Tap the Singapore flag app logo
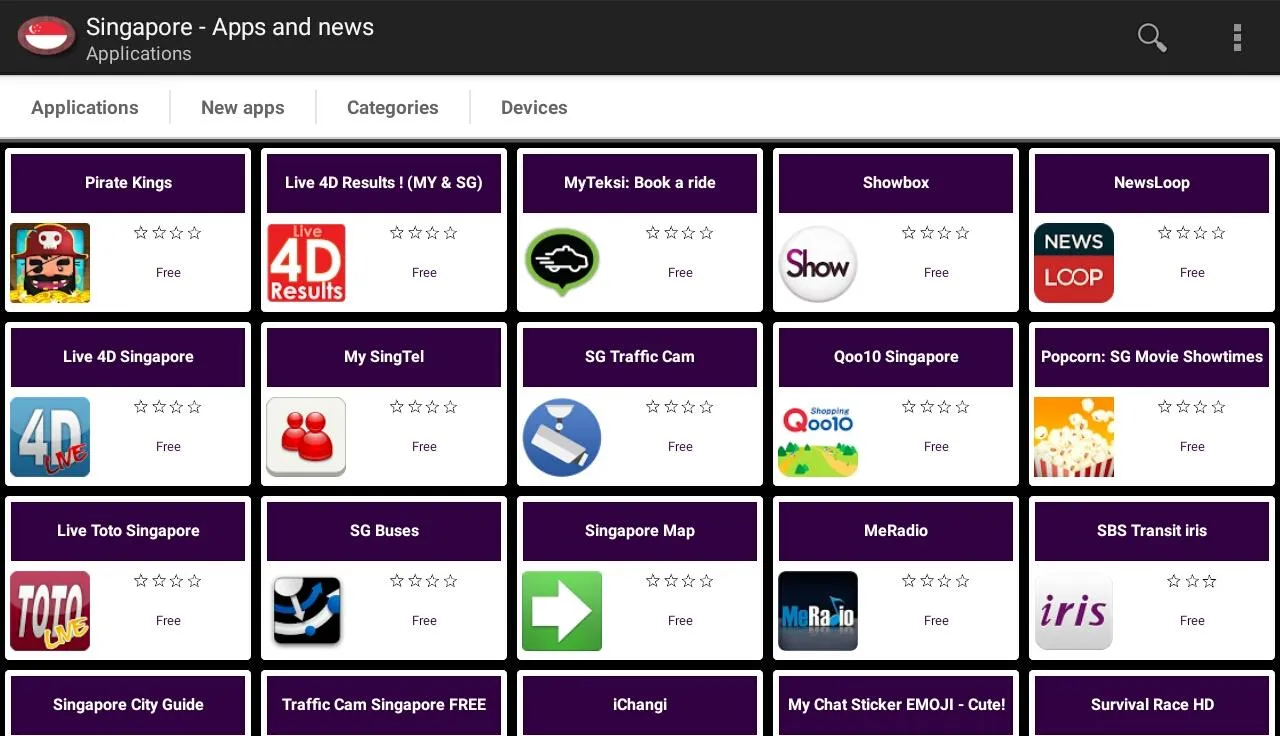 pos(46,37)
